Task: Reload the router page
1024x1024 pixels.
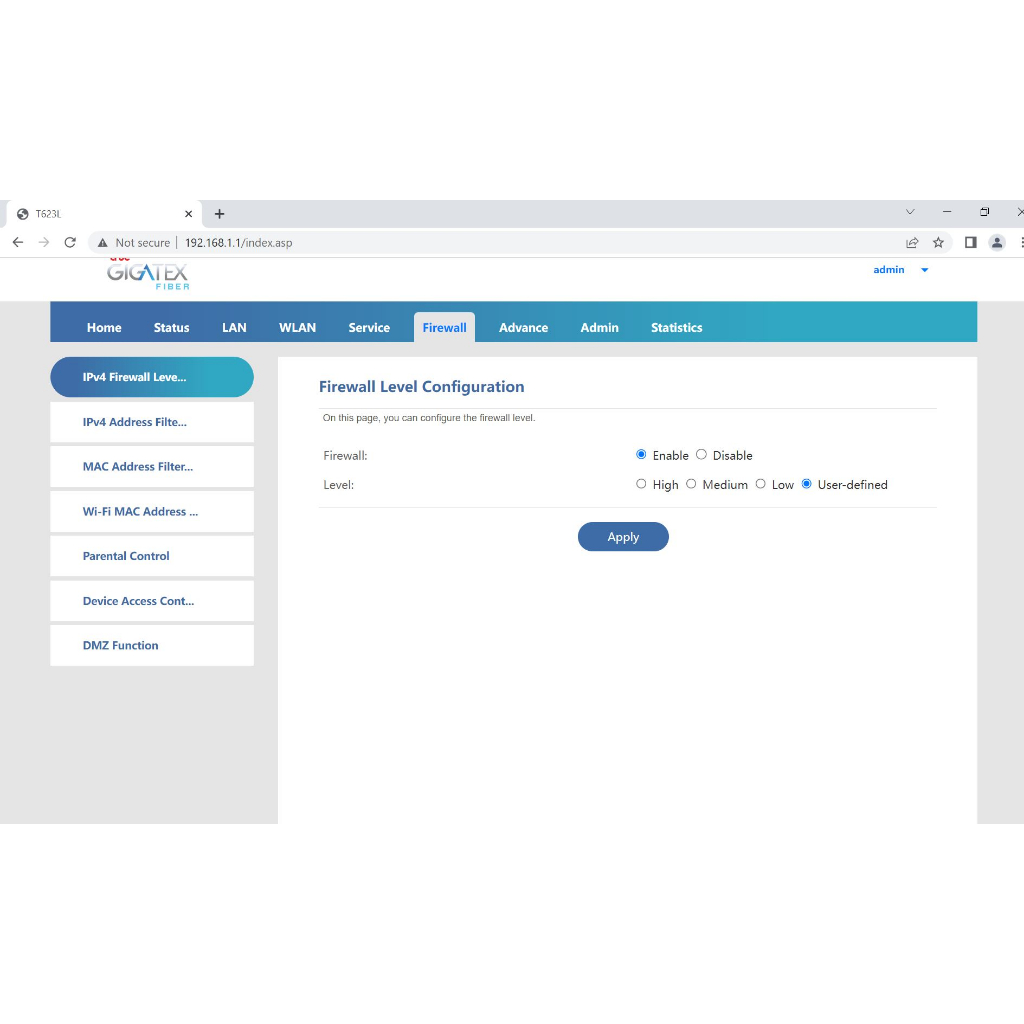Action: 70,242
